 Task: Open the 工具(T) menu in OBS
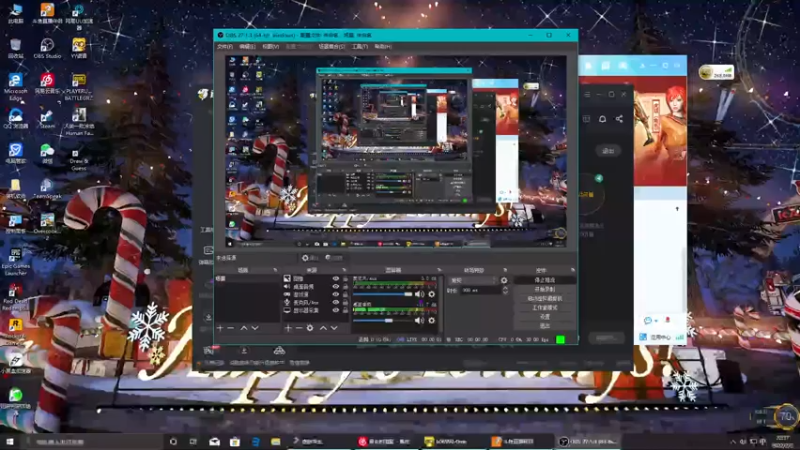coord(360,46)
